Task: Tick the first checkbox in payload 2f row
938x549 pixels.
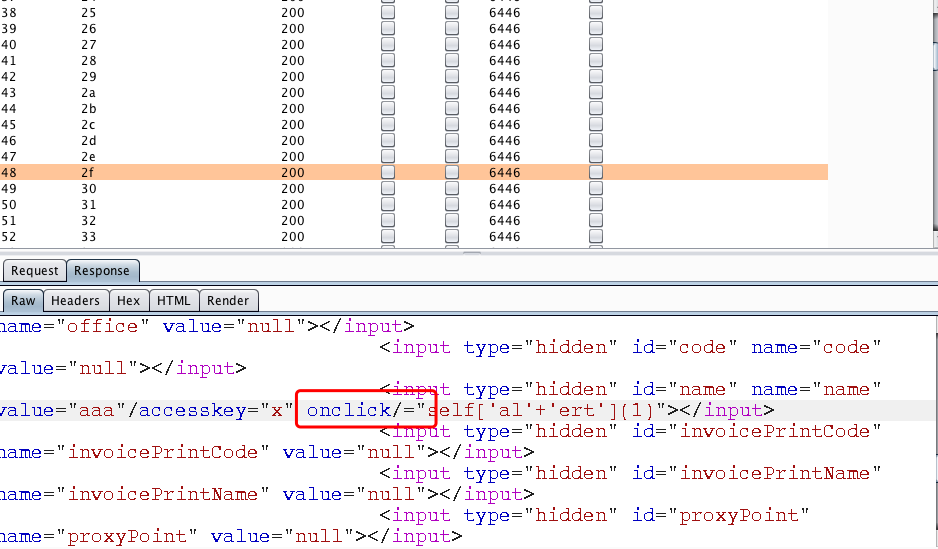Action: point(388,172)
